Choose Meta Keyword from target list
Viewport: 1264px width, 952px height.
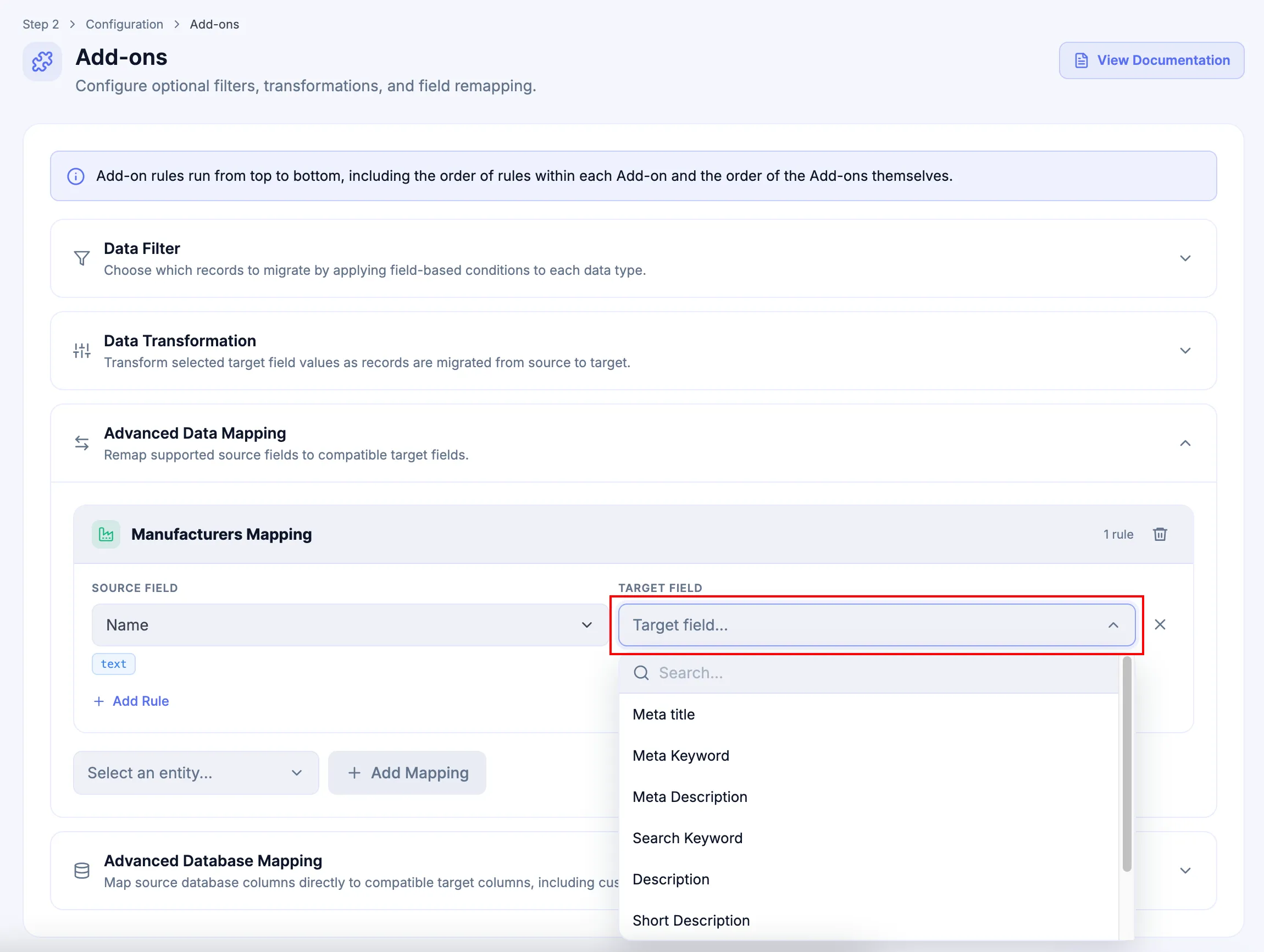pos(868,755)
